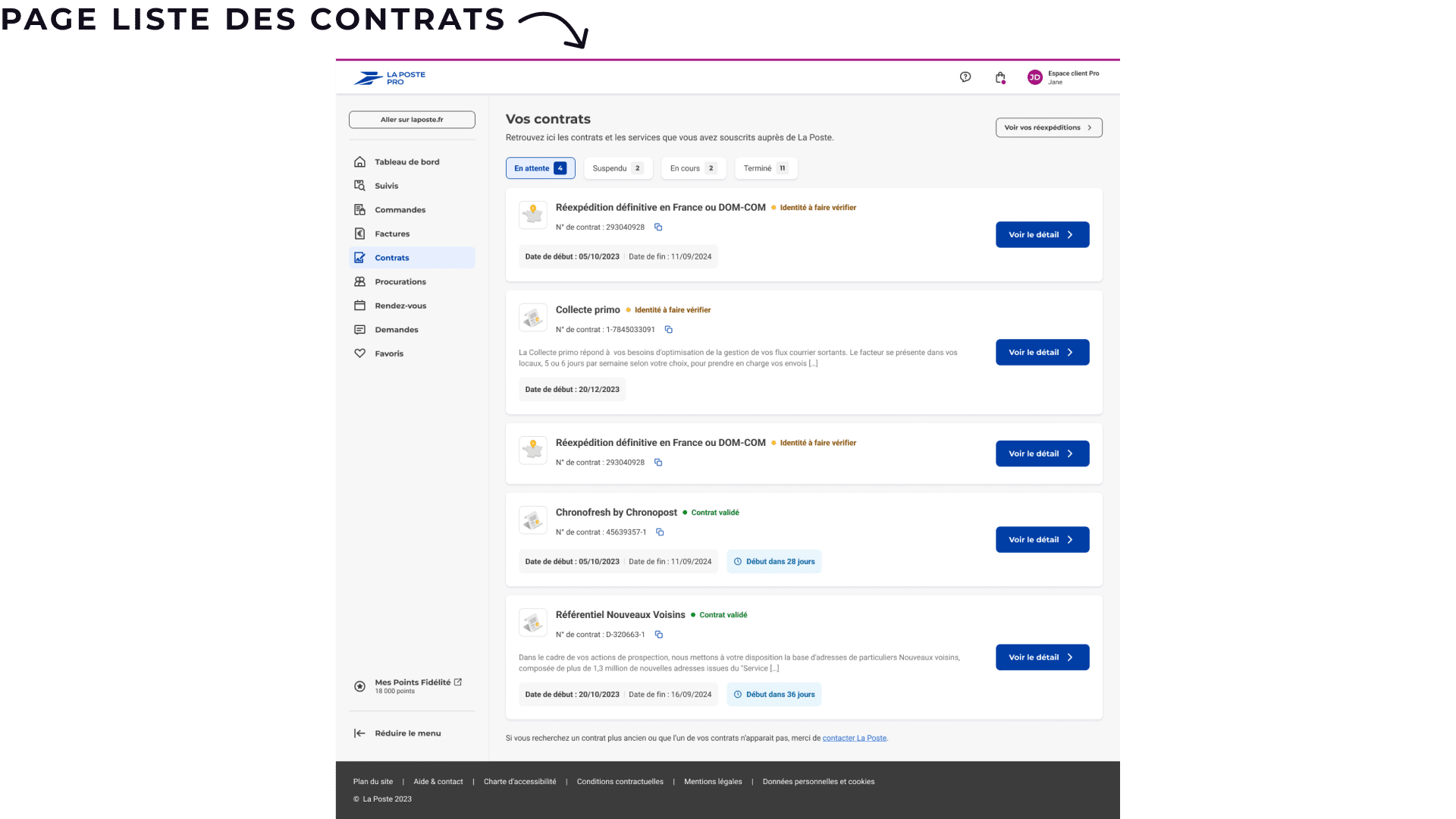Click the Tableau de bord home icon
Image resolution: width=1456 pixels, height=819 pixels.
pos(360,162)
